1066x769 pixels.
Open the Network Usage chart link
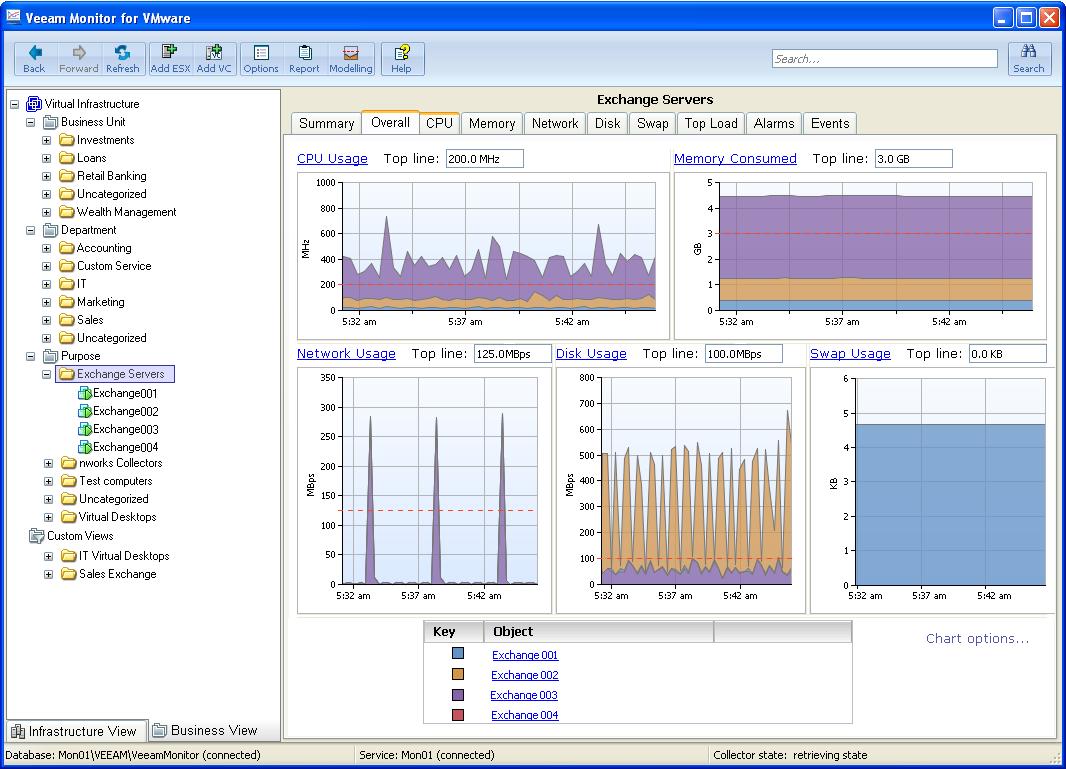(x=346, y=354)
